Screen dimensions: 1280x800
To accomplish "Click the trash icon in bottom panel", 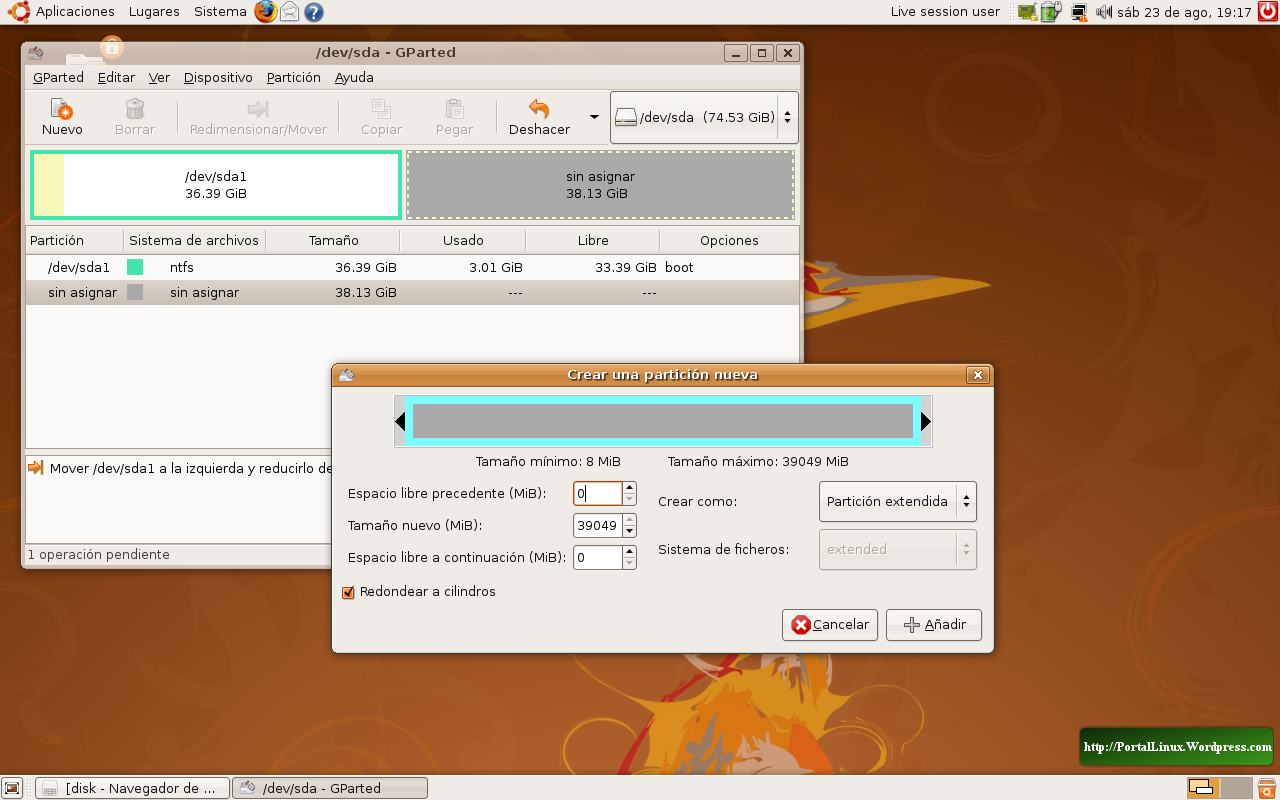I will pyautogui.click(x=1266, y=788).
